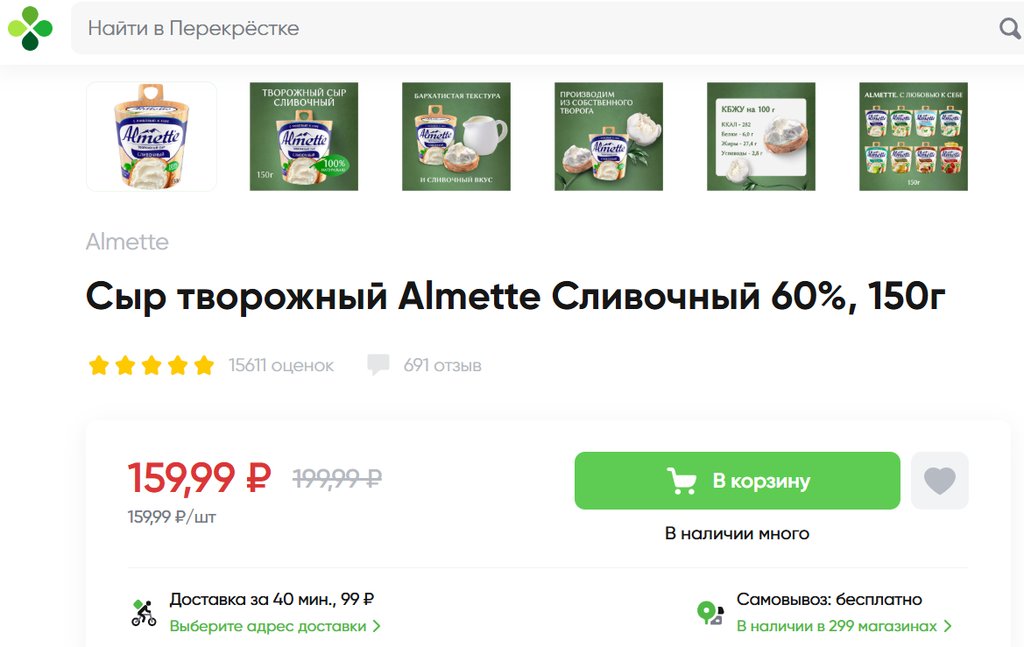Open the '691 отзыв' reviews link
The image size is (1024, 647).
[442, 365]
